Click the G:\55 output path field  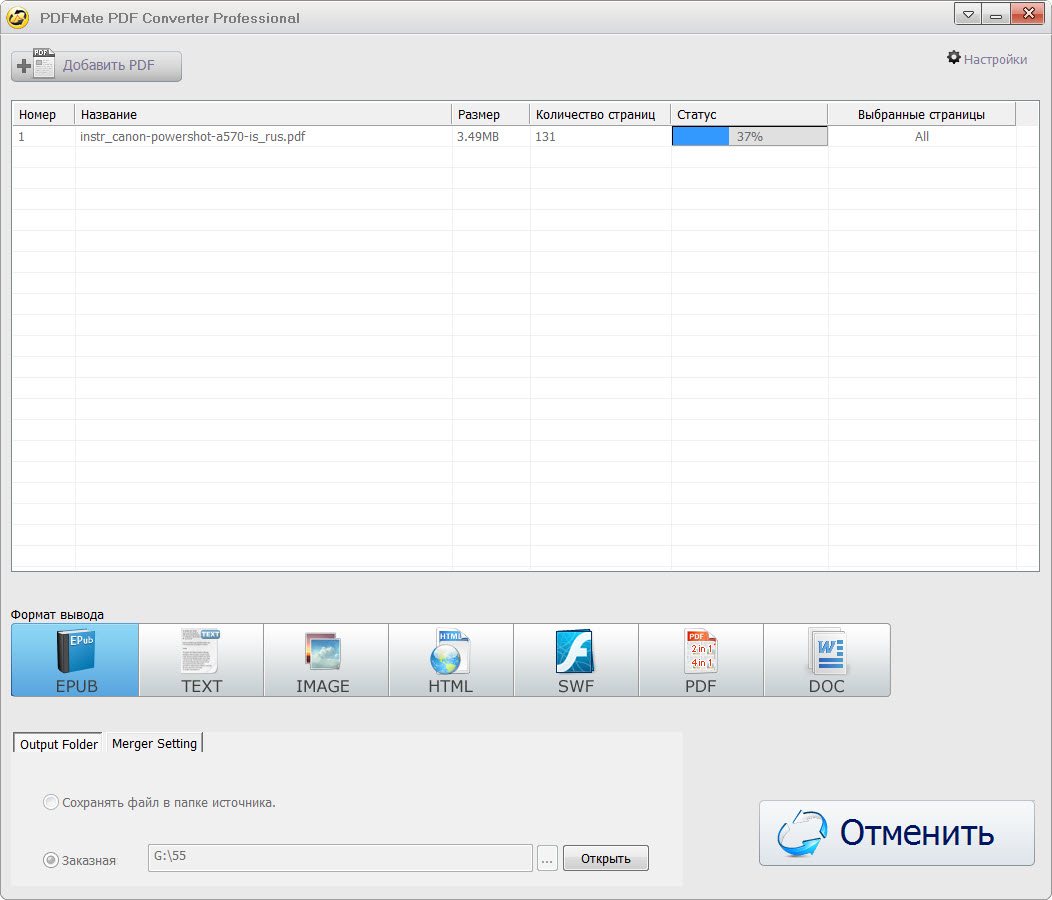tap(340, 858)
